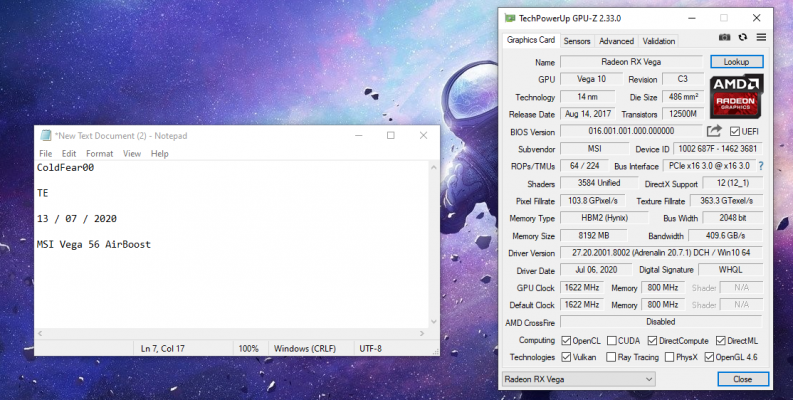Click the AMD CrossFire Disabled field
Viewport: 793px width, 400px height.
coord(661,322)
